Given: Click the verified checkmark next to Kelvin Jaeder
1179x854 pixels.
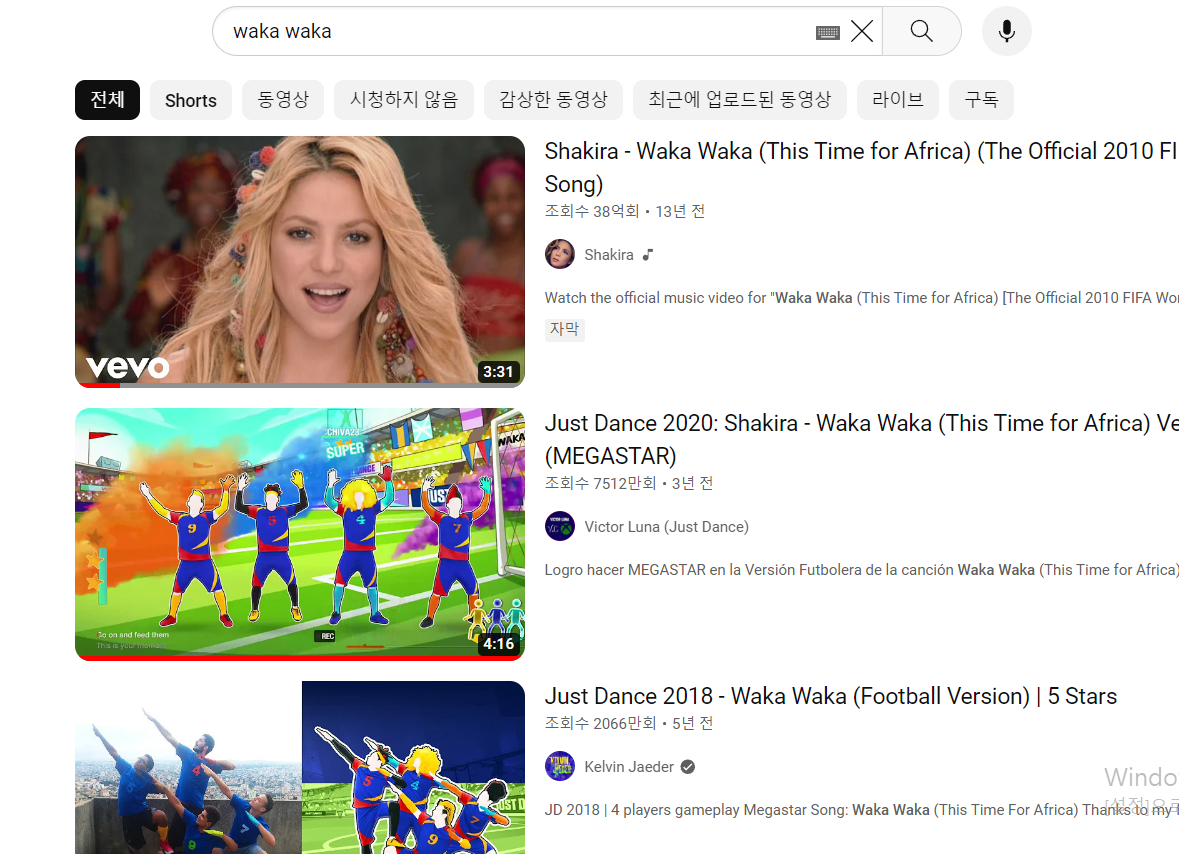Looking at the screenshot, I should pyautogui.click(x=686, y=766).
